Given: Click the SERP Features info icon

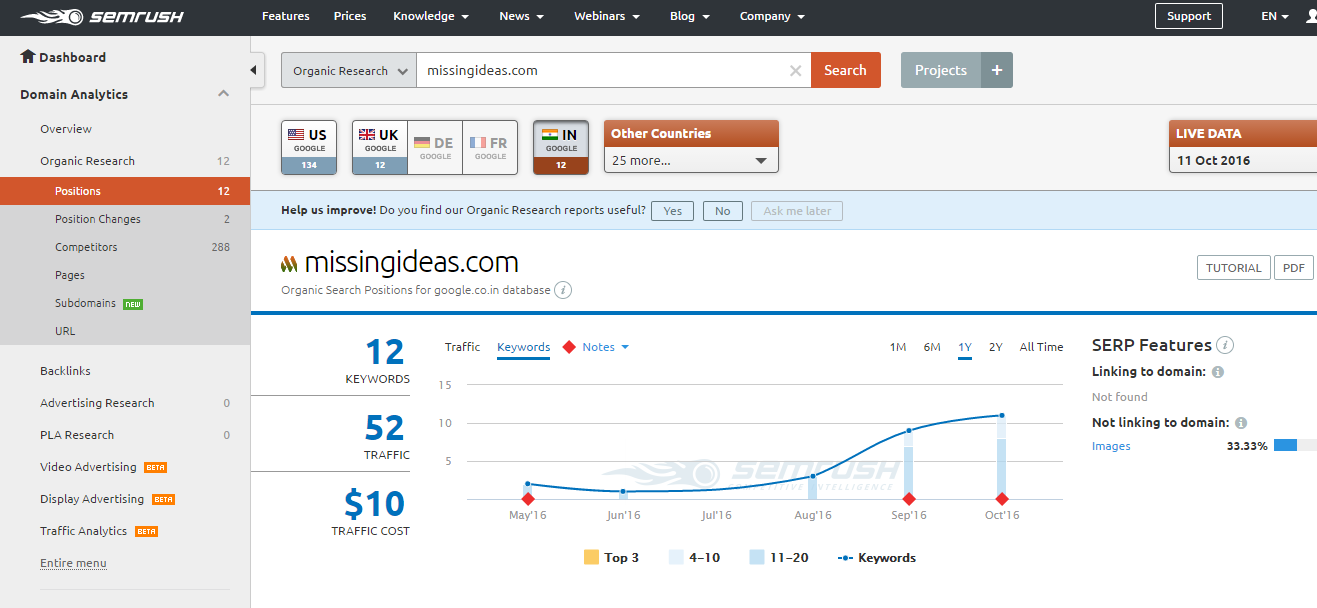Looking at the screenshot, I should pyautogui.click(x=1225, y=345).
